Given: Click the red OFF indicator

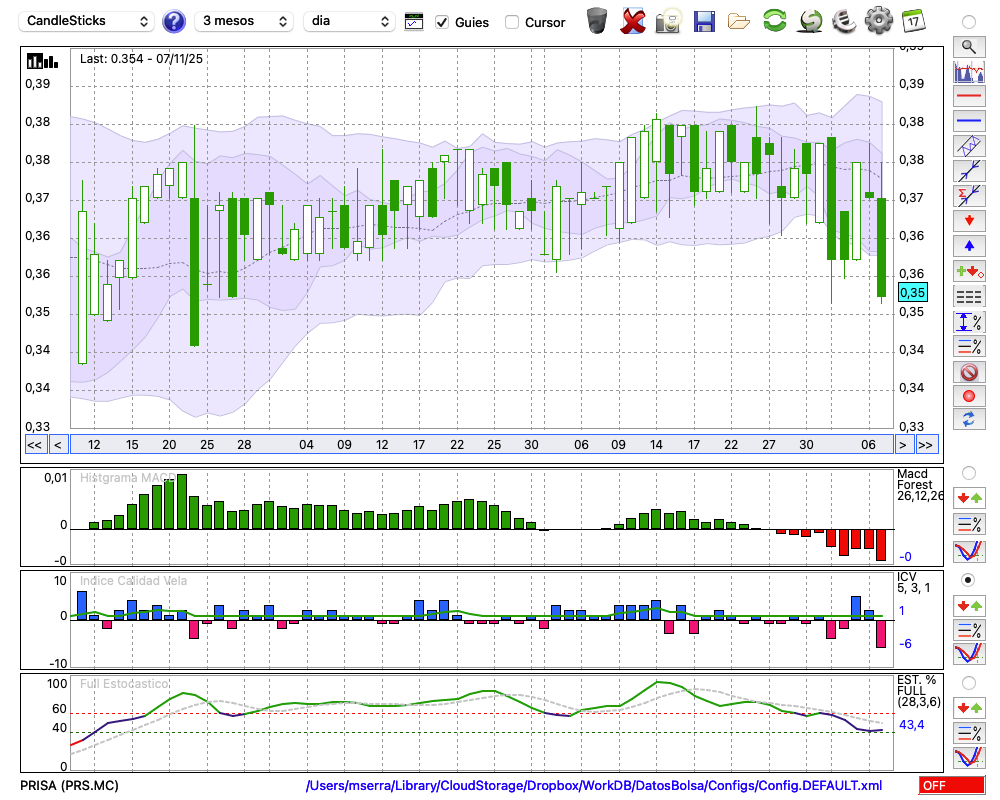Looking at the screenshot, I should [x=952, y=785].
